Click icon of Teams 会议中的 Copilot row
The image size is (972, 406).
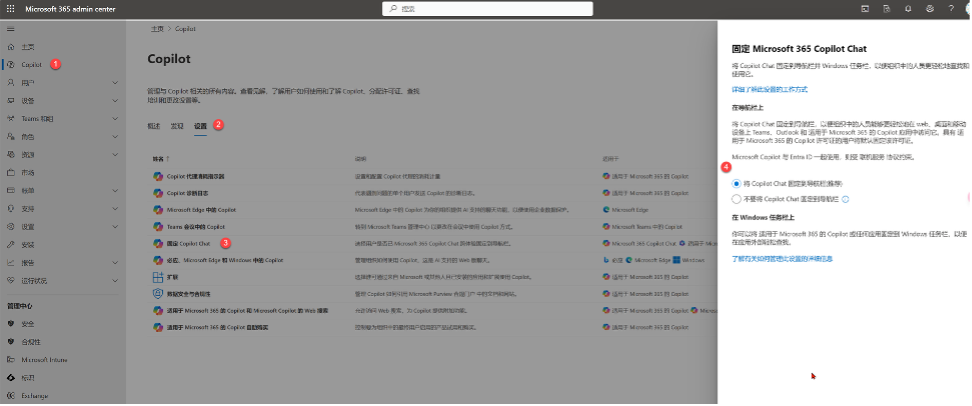coord(158,227)
